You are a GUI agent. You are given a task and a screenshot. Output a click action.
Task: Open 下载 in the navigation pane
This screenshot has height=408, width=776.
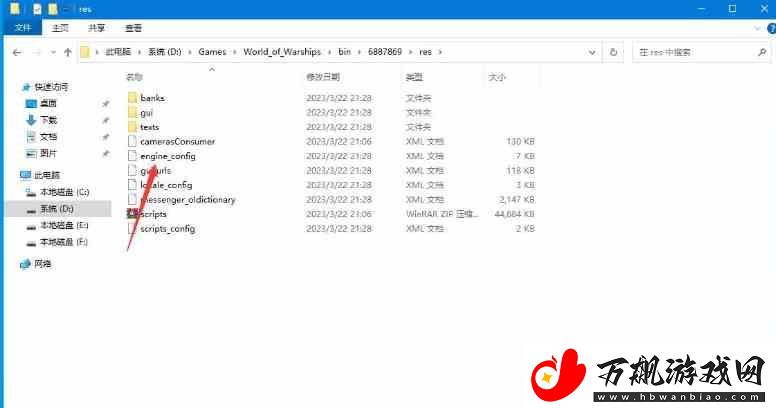pyautogui.click(x=48, y=120)
